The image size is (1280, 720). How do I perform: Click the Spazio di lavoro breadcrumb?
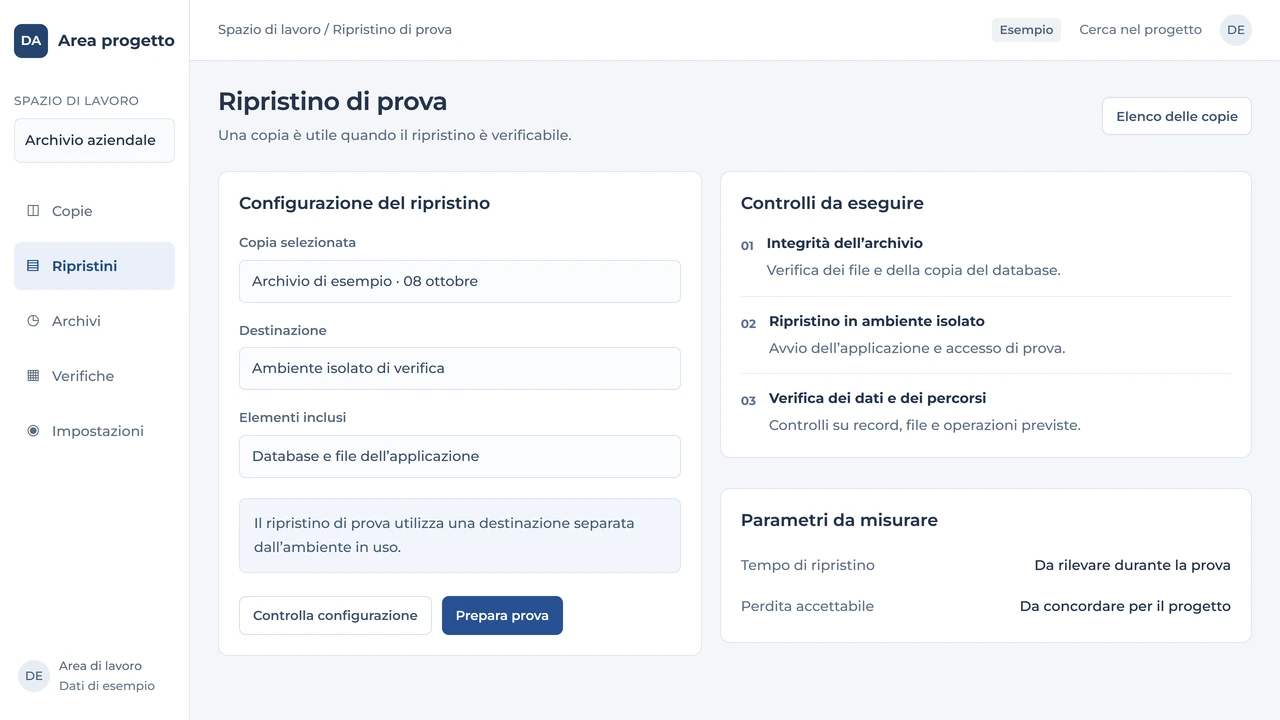[x=269, y=30]
